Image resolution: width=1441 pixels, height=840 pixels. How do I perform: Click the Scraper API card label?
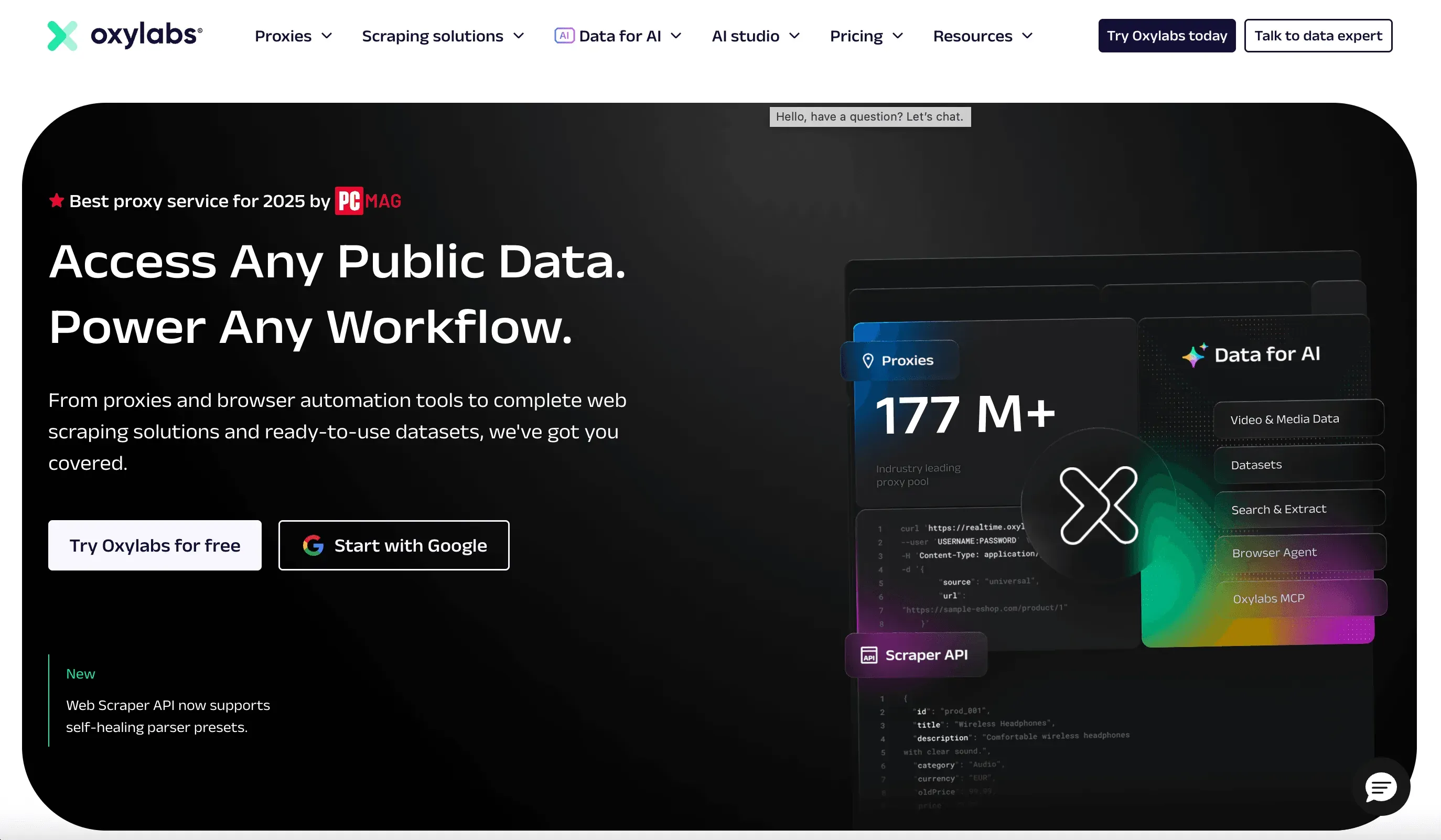(x=916, y=655)
